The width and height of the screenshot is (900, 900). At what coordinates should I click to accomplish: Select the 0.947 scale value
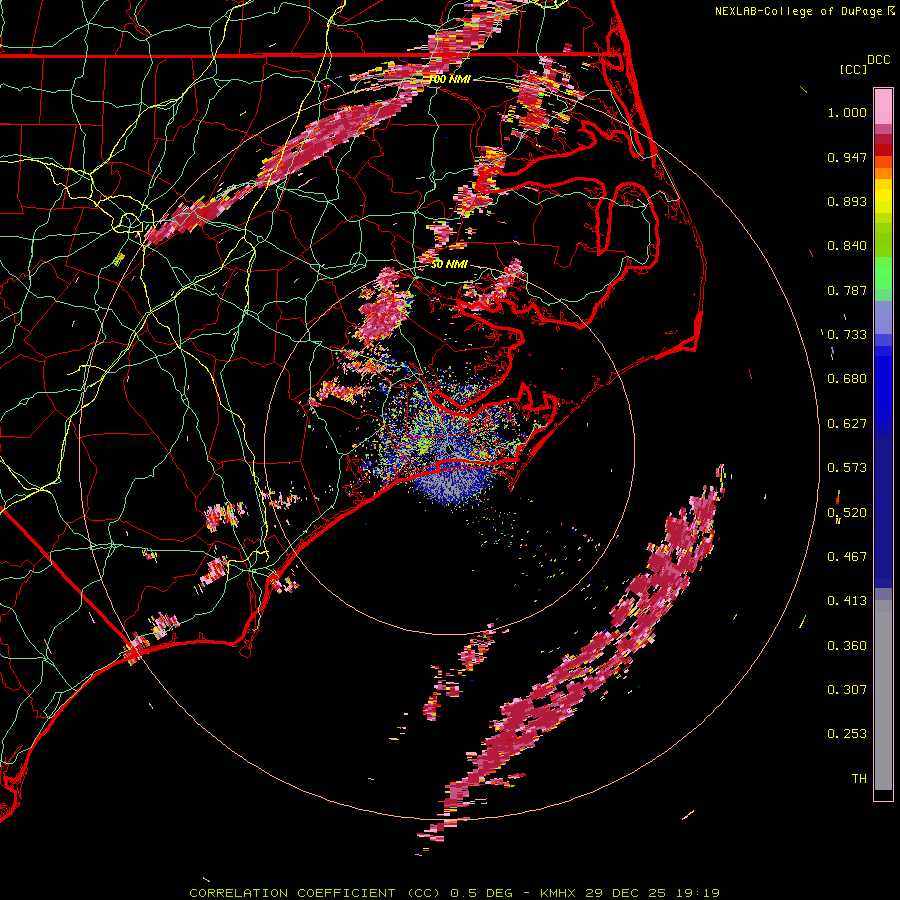click(847, 157)
